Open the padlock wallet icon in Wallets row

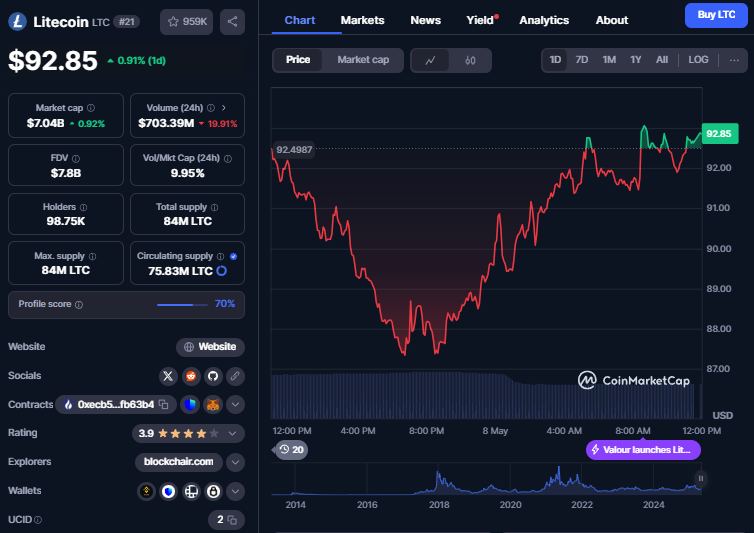coord(213,491)
